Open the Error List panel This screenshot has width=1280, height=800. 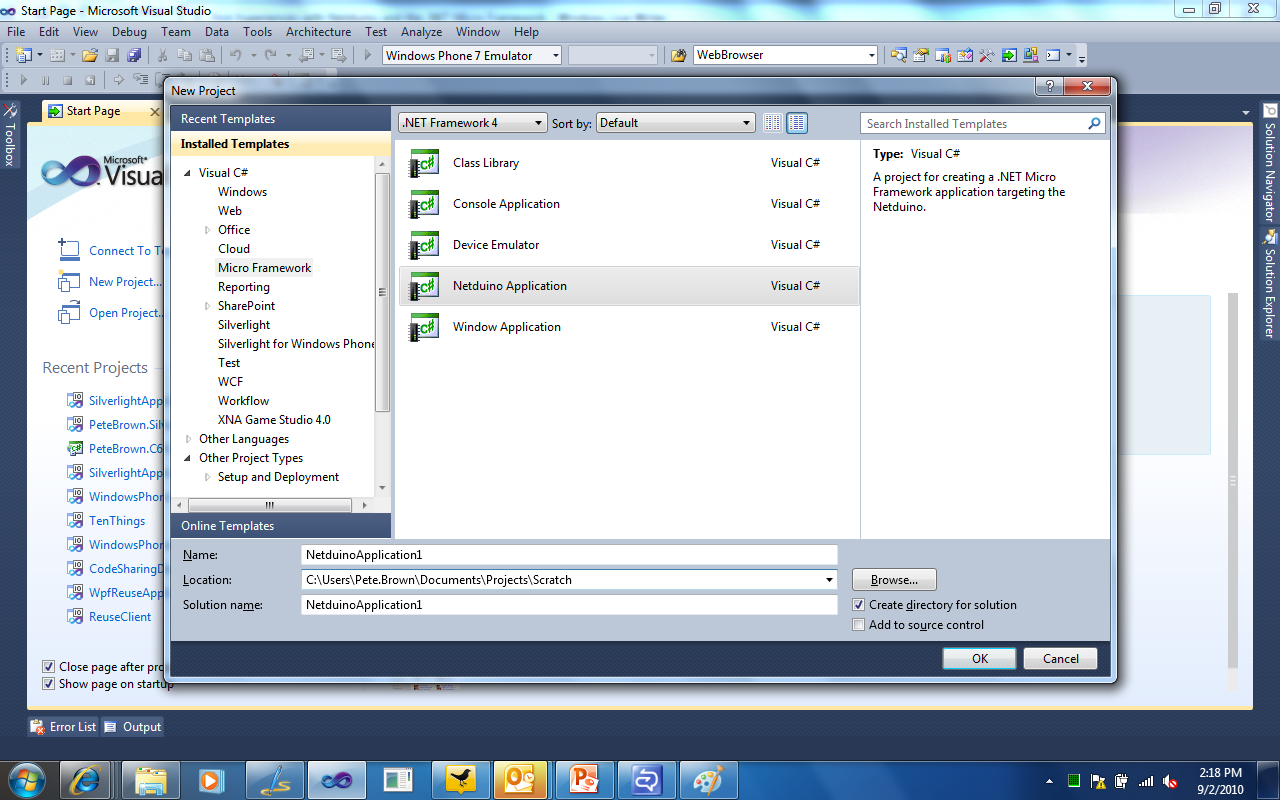63,727
